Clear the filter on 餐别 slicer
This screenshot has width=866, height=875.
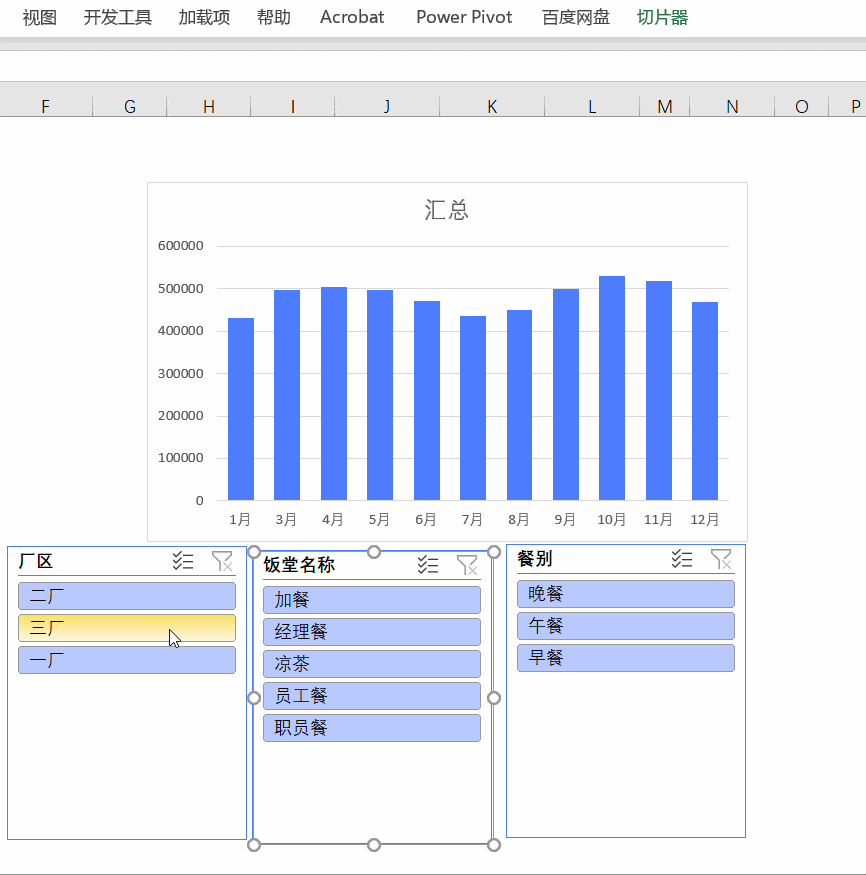coord(721,559)
